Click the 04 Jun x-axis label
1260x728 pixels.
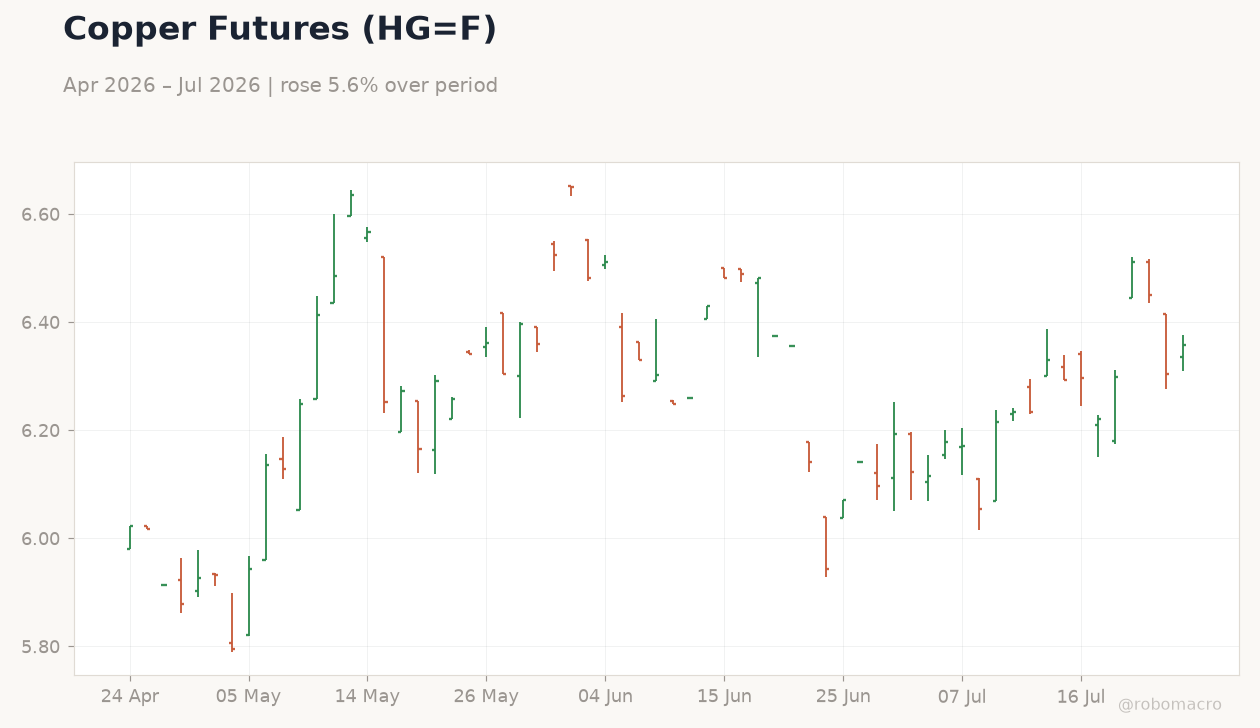click(x=605, y=697)
